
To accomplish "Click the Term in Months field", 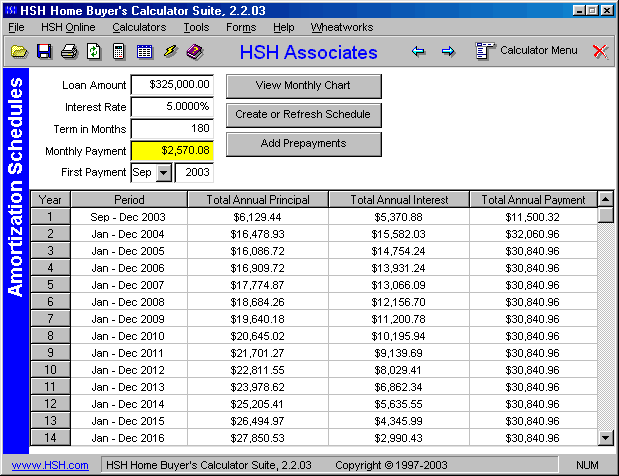I will (172, 129).
